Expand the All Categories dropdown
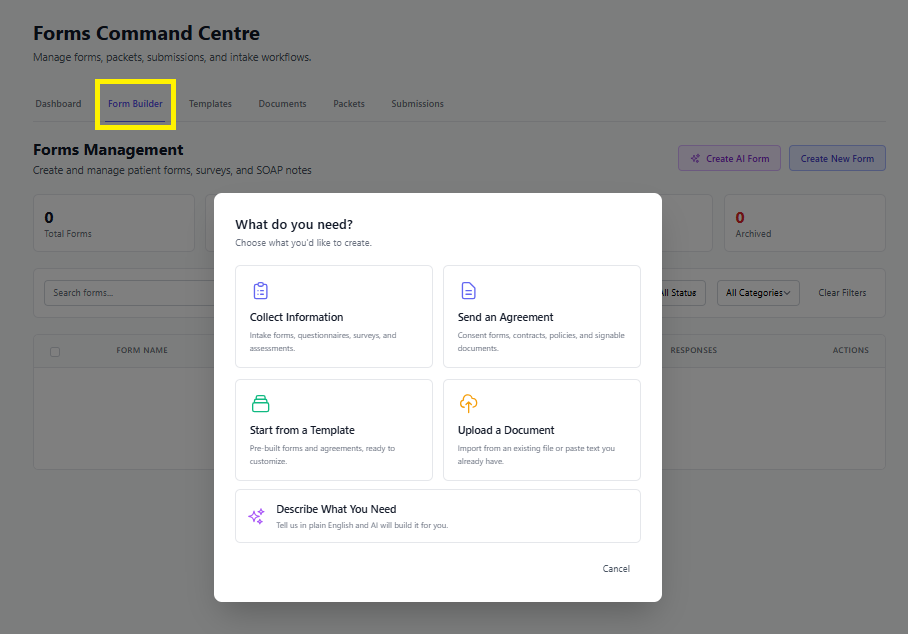This screenshot has height=634, width=908. tap(758, 293)
